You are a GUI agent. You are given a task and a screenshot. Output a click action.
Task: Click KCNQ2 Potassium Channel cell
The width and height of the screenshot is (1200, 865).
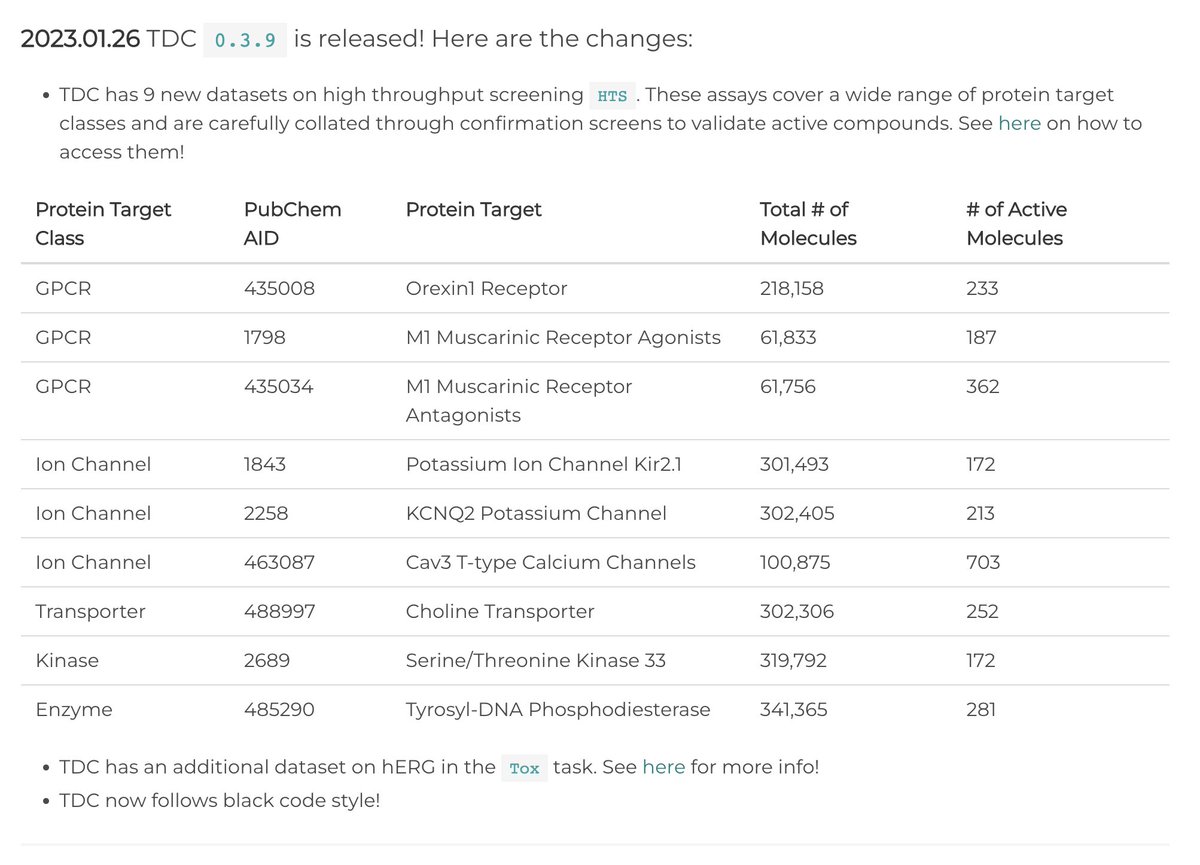click(536, 514)
